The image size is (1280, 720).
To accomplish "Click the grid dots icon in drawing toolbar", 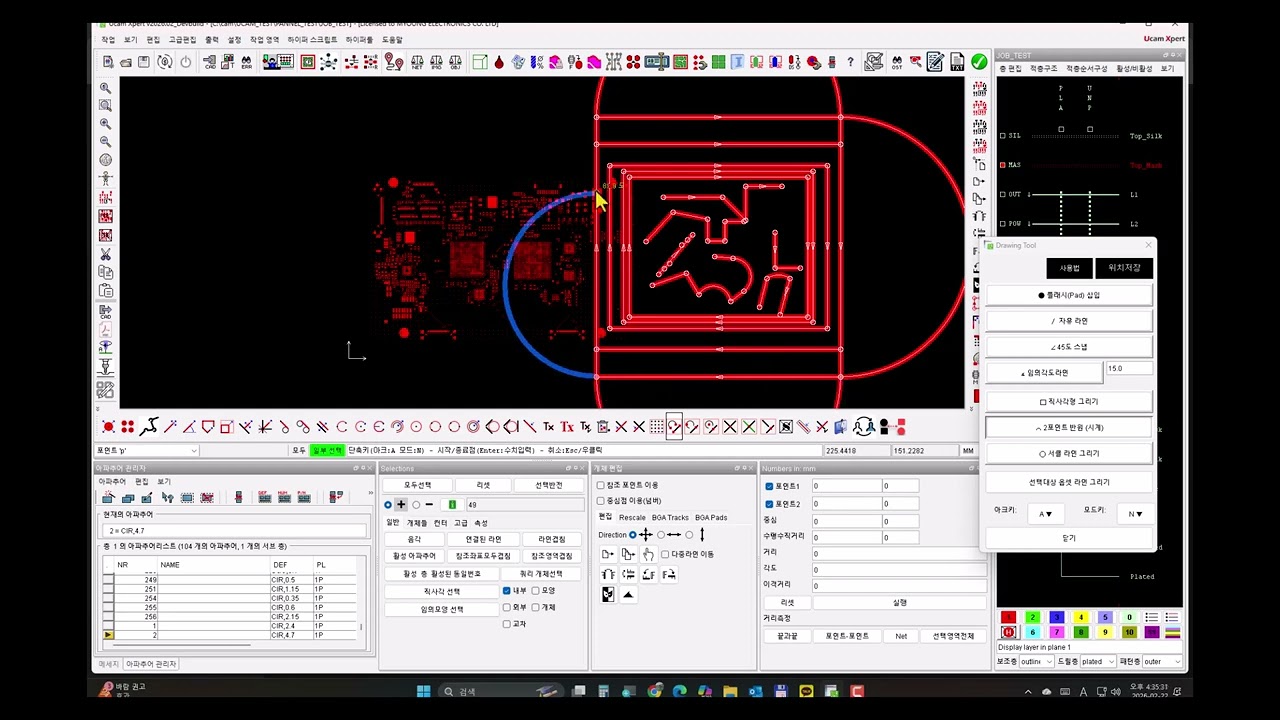I will tap(657, 427).
